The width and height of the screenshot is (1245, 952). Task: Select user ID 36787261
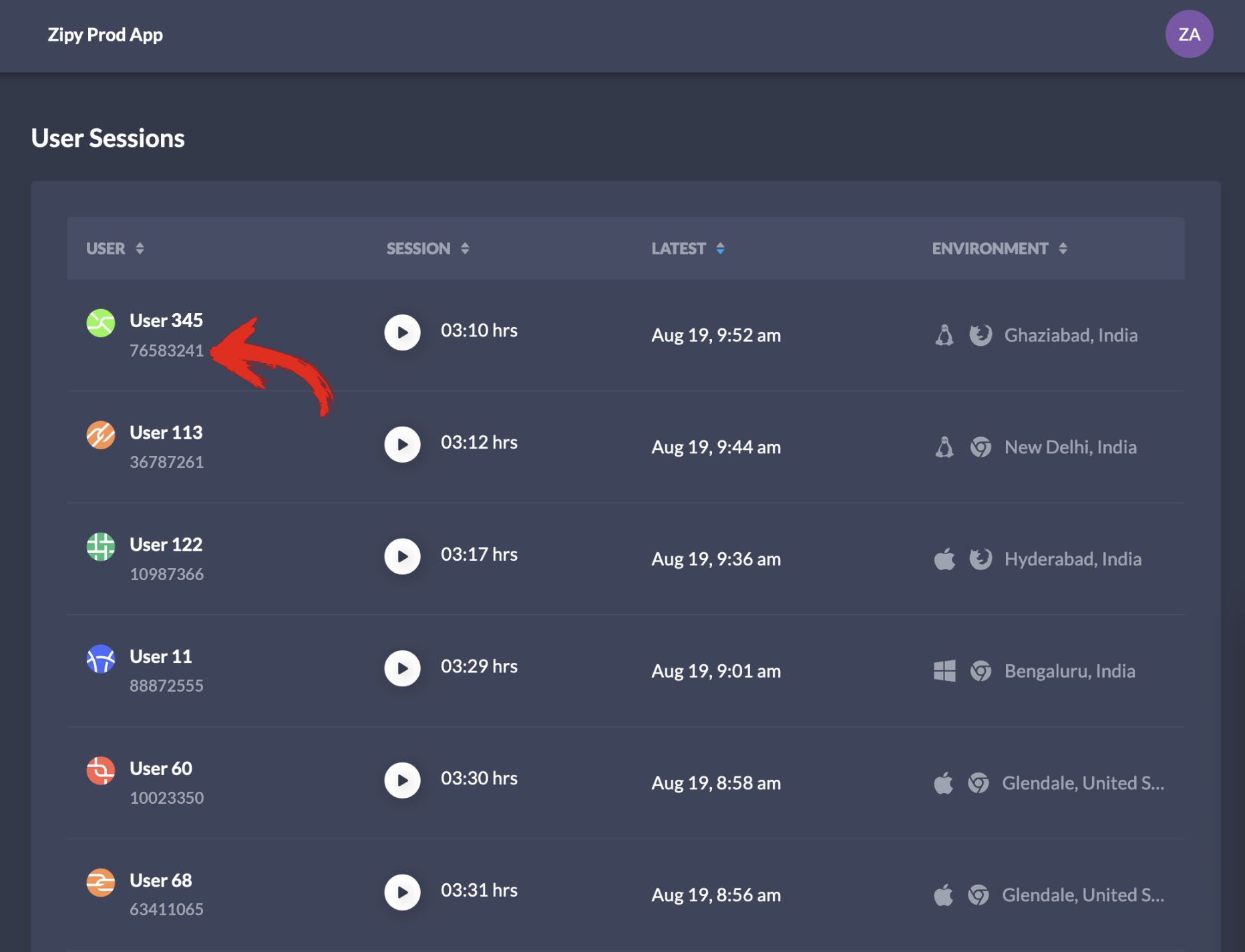(166, 462)
